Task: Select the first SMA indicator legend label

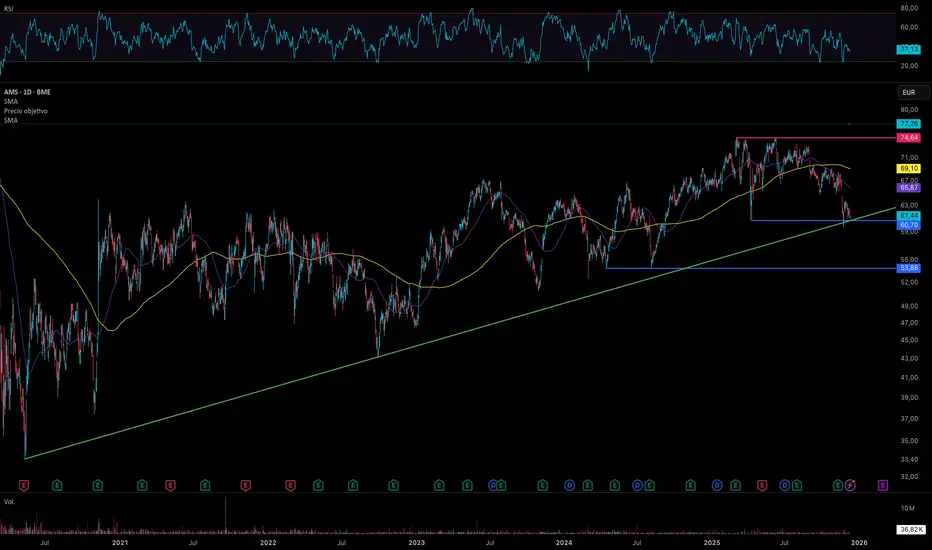Action: 11,102
